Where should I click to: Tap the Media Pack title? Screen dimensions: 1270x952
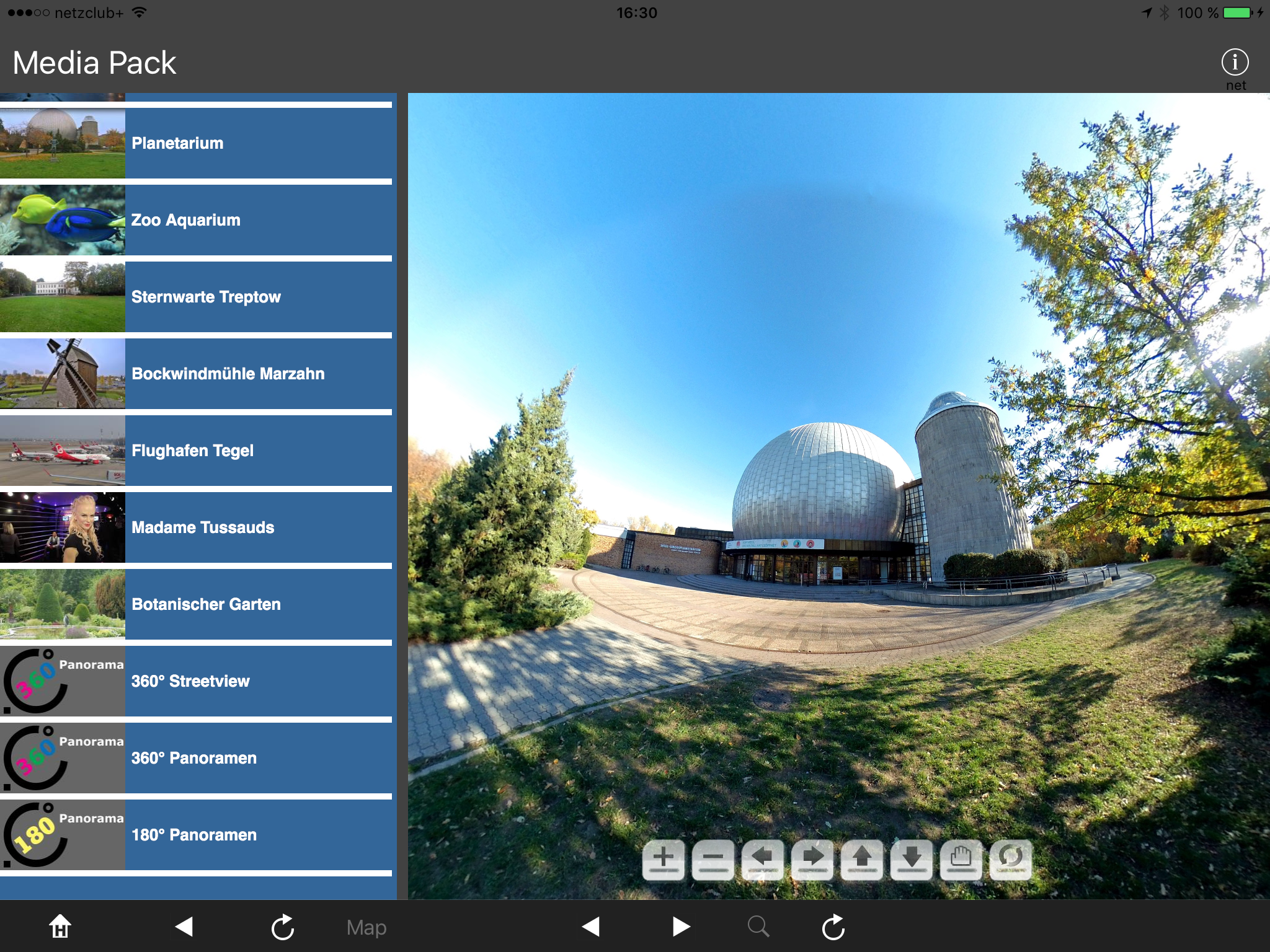click(x=94, y=63)
